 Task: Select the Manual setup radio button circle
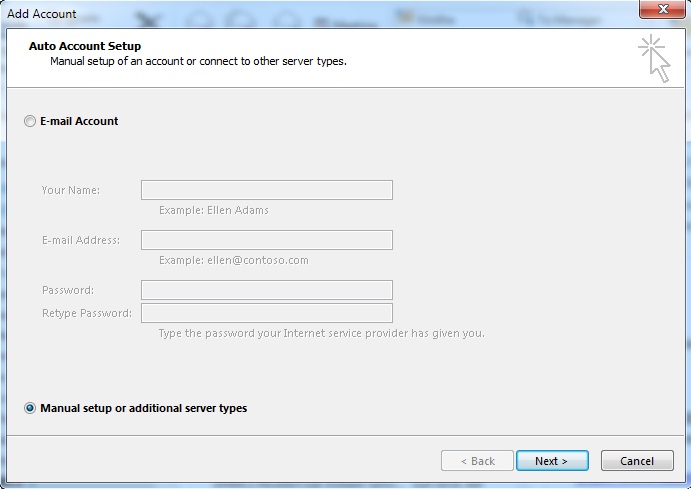coord(30,408)
